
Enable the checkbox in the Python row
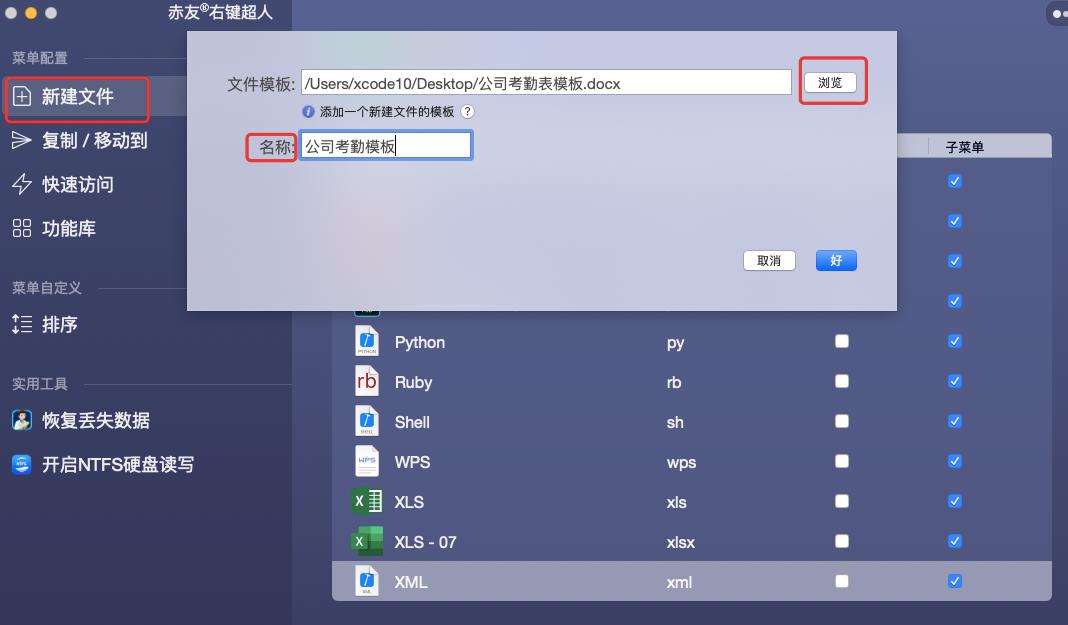click(x=841, y=341)
